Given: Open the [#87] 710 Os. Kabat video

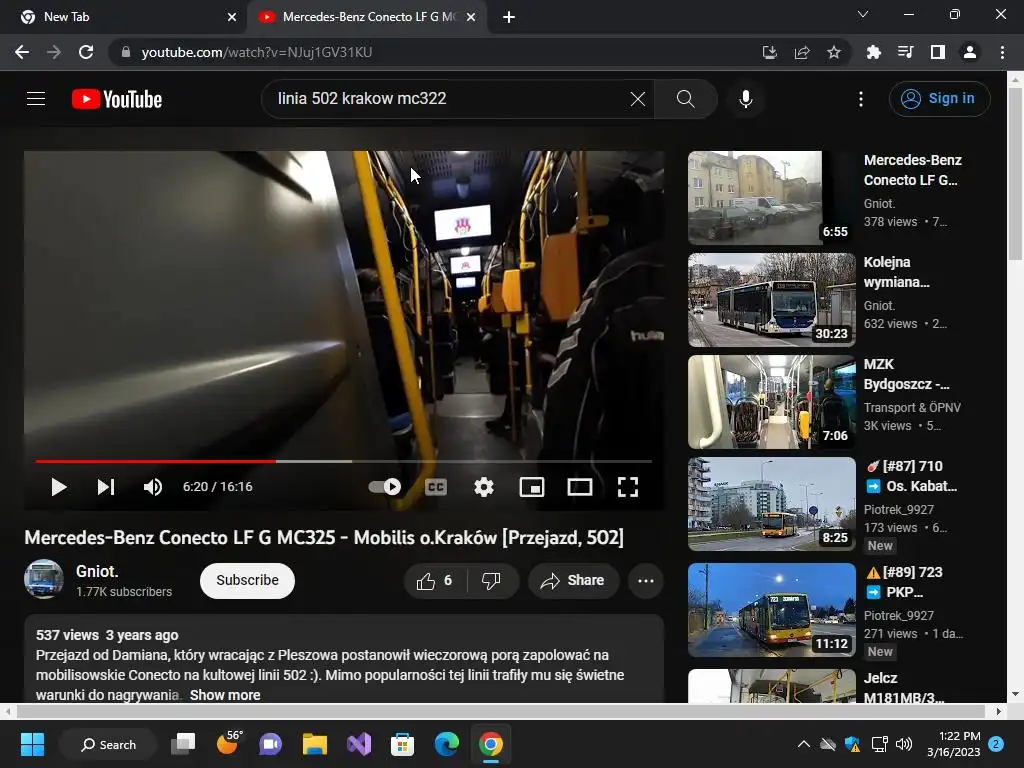Looking at the screenshot, I should pos(912,476).
